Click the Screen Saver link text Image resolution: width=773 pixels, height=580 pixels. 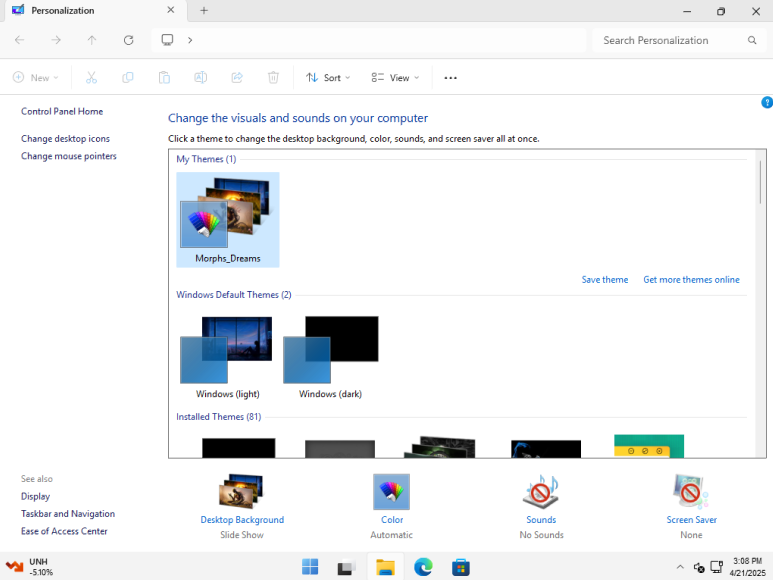(x=691, y=519)
